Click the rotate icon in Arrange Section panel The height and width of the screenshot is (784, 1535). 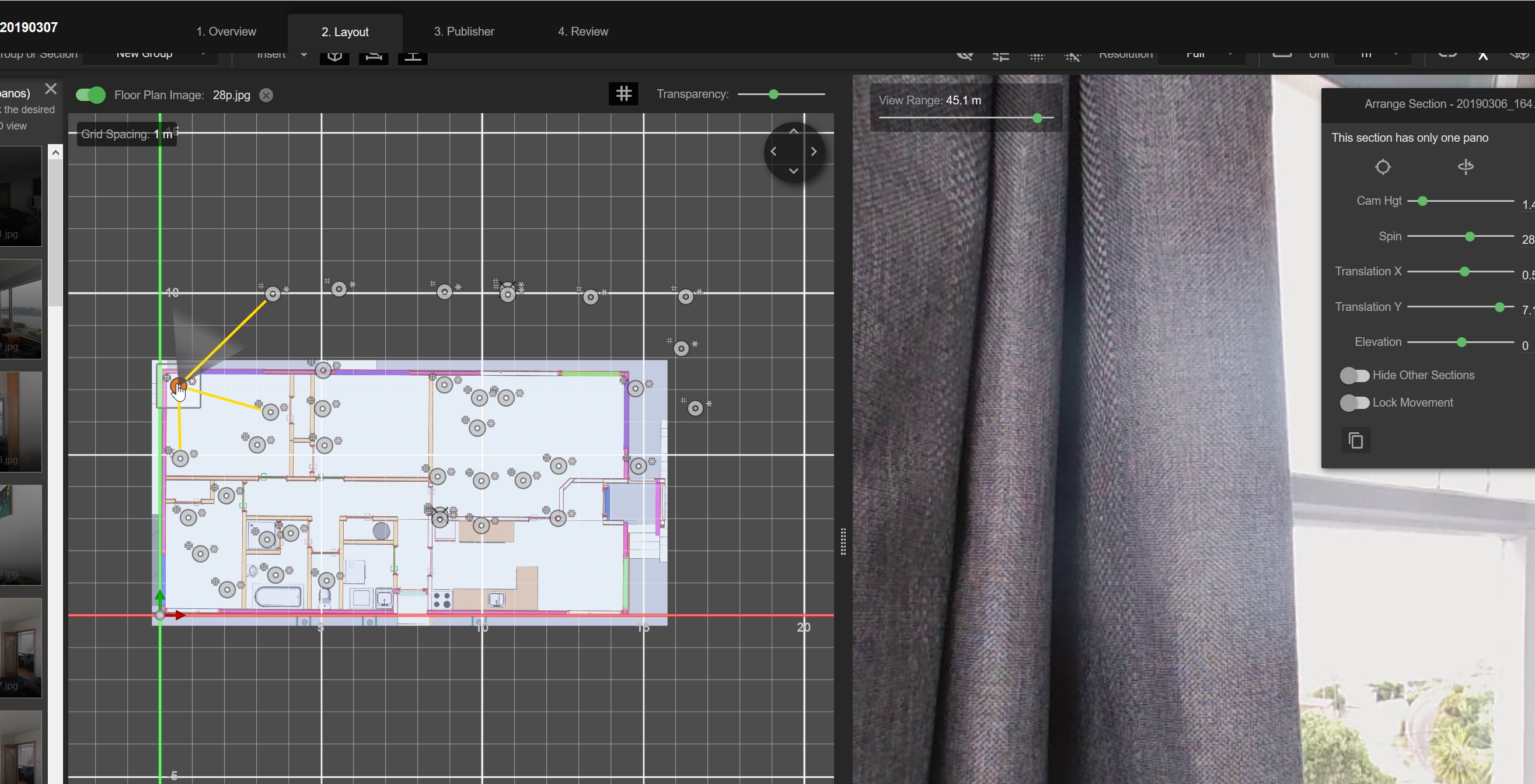coord(1466,167)
